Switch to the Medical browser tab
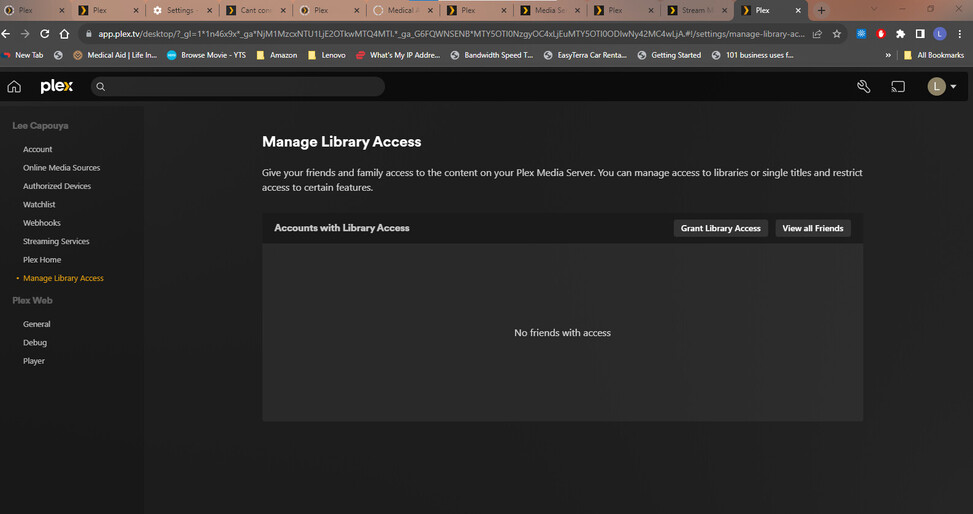The height and width of the screenshot is (514, 973). click(401, 11)
